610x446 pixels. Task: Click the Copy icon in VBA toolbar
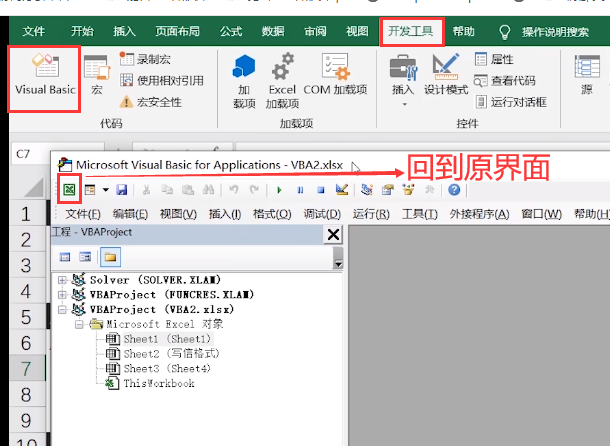167,190
